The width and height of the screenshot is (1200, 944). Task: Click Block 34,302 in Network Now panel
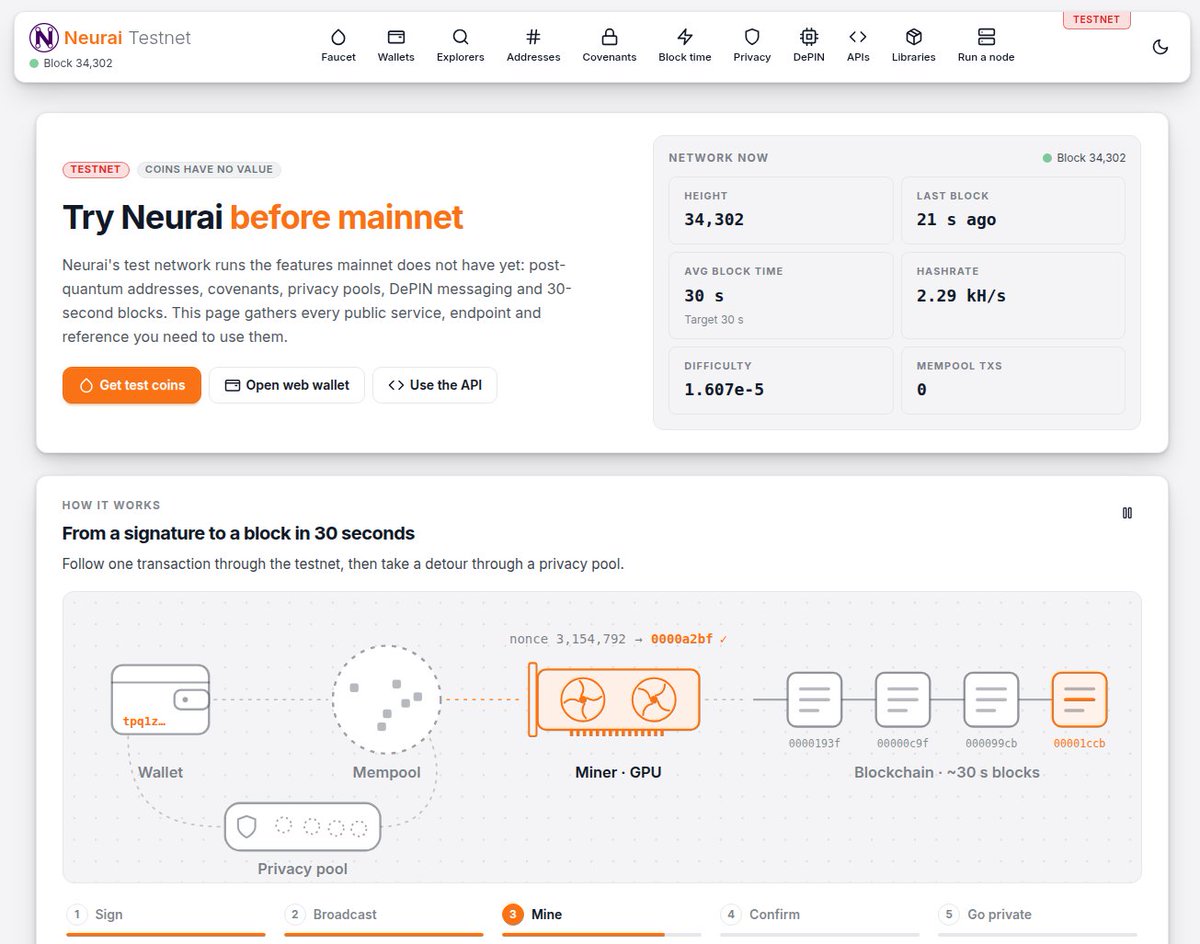pyautogui.click(x=1084, y=158)
